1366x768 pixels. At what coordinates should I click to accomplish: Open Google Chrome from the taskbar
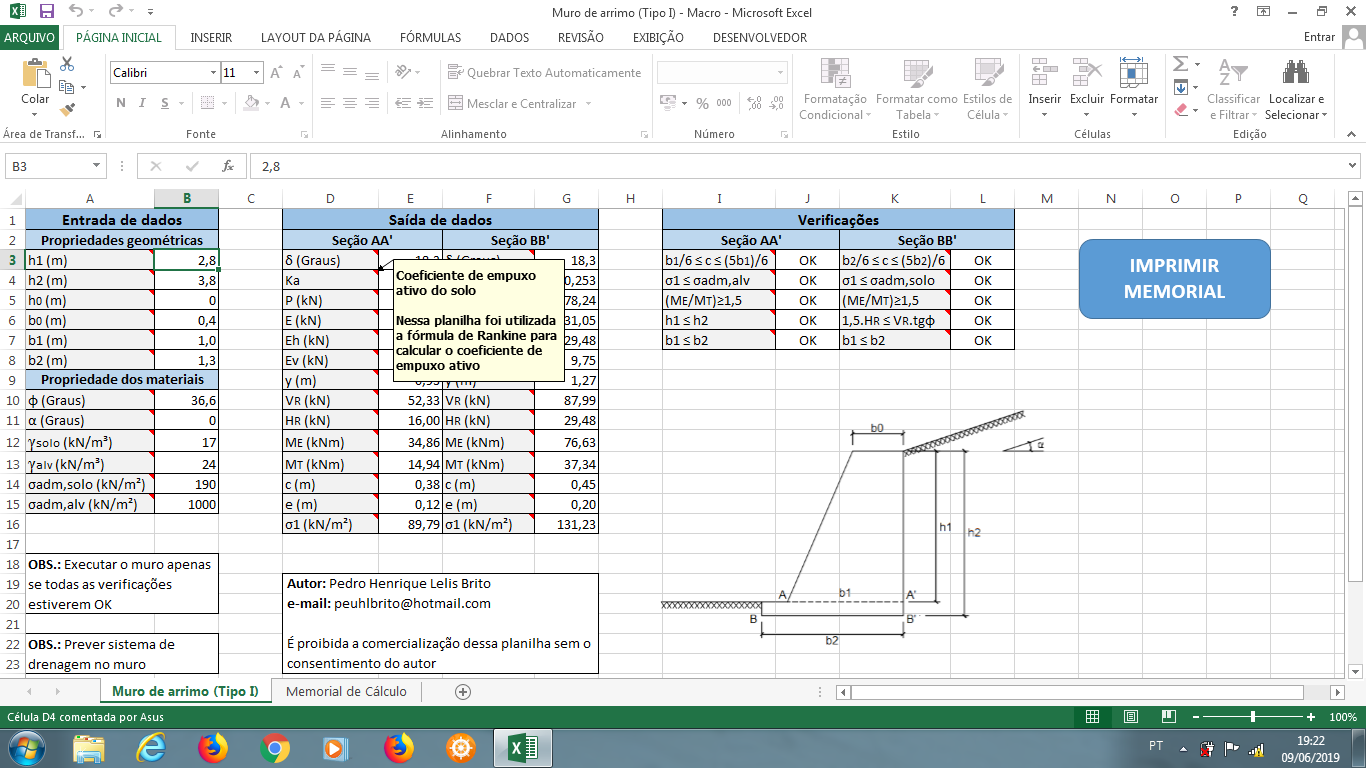275,748
